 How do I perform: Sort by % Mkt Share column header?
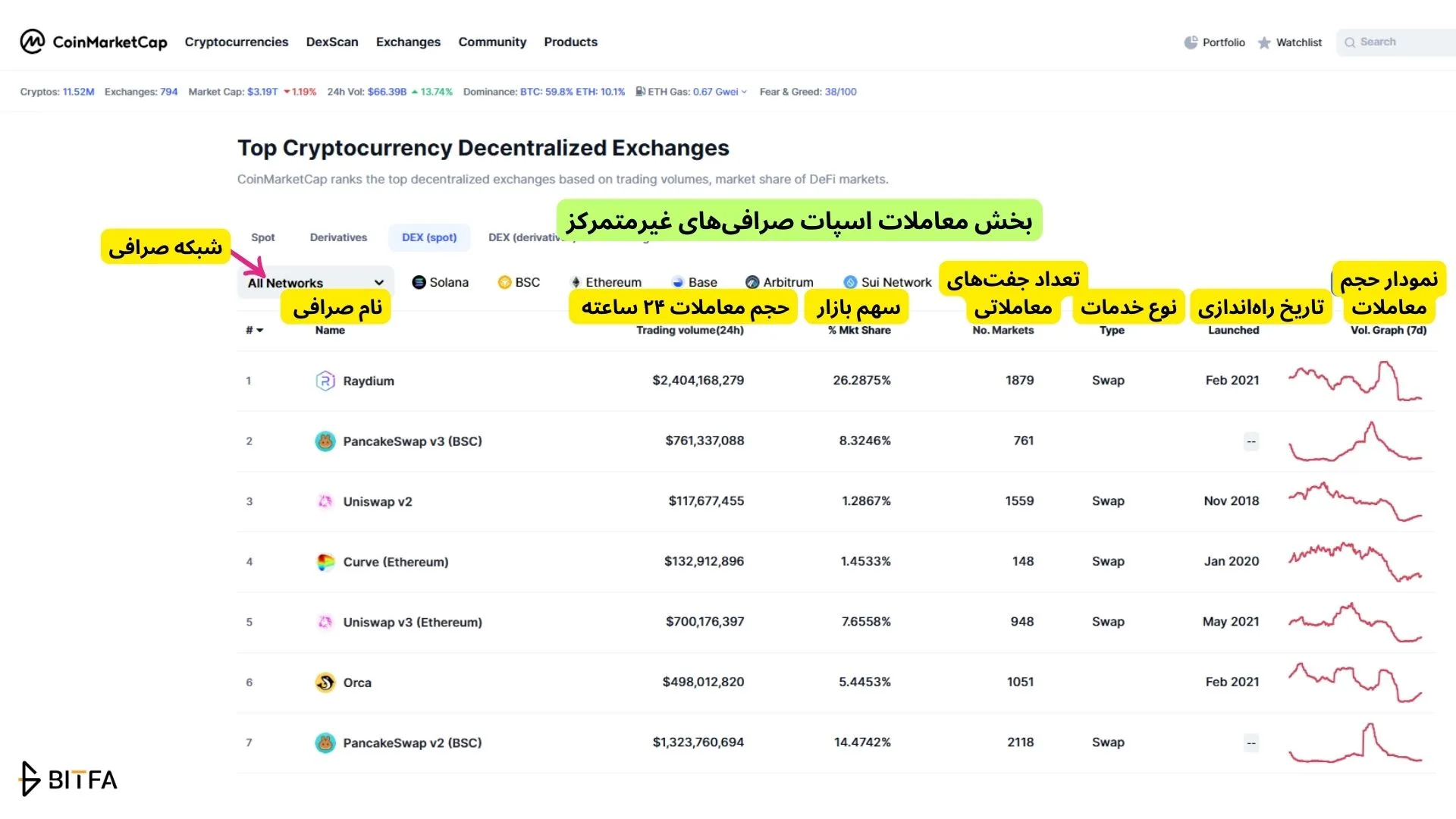(x=859, y=330)
